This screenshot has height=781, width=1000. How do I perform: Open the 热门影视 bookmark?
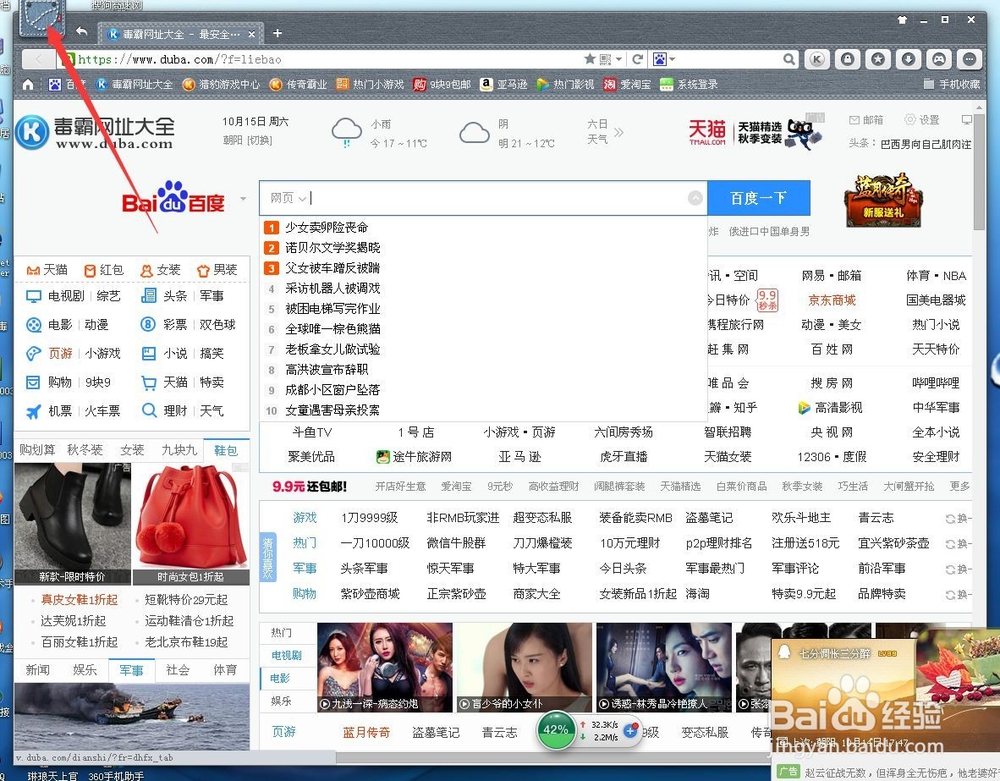tap(565, 84)
